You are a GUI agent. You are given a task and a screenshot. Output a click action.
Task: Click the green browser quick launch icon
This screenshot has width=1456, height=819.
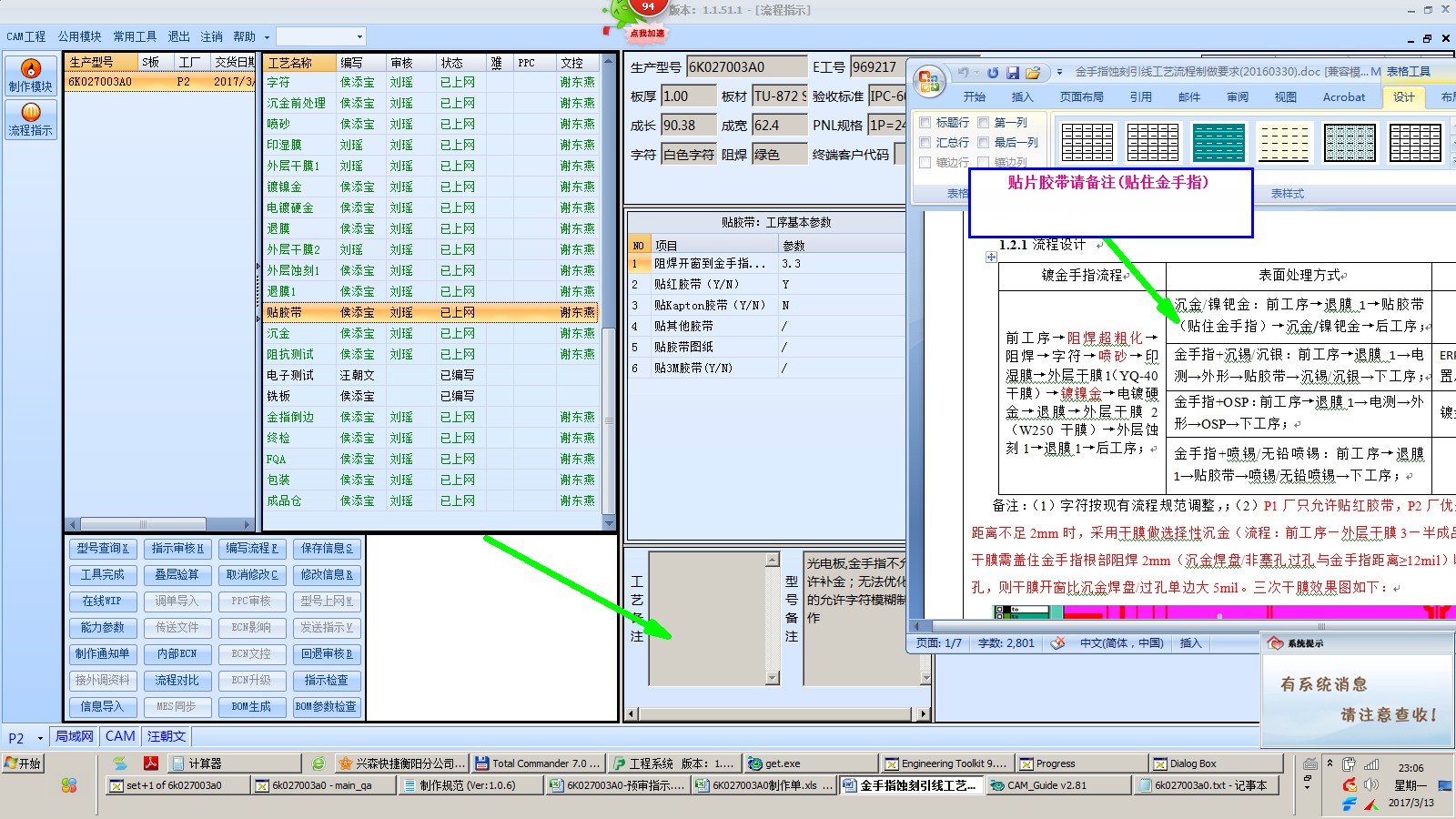click(x=318, y=763)
